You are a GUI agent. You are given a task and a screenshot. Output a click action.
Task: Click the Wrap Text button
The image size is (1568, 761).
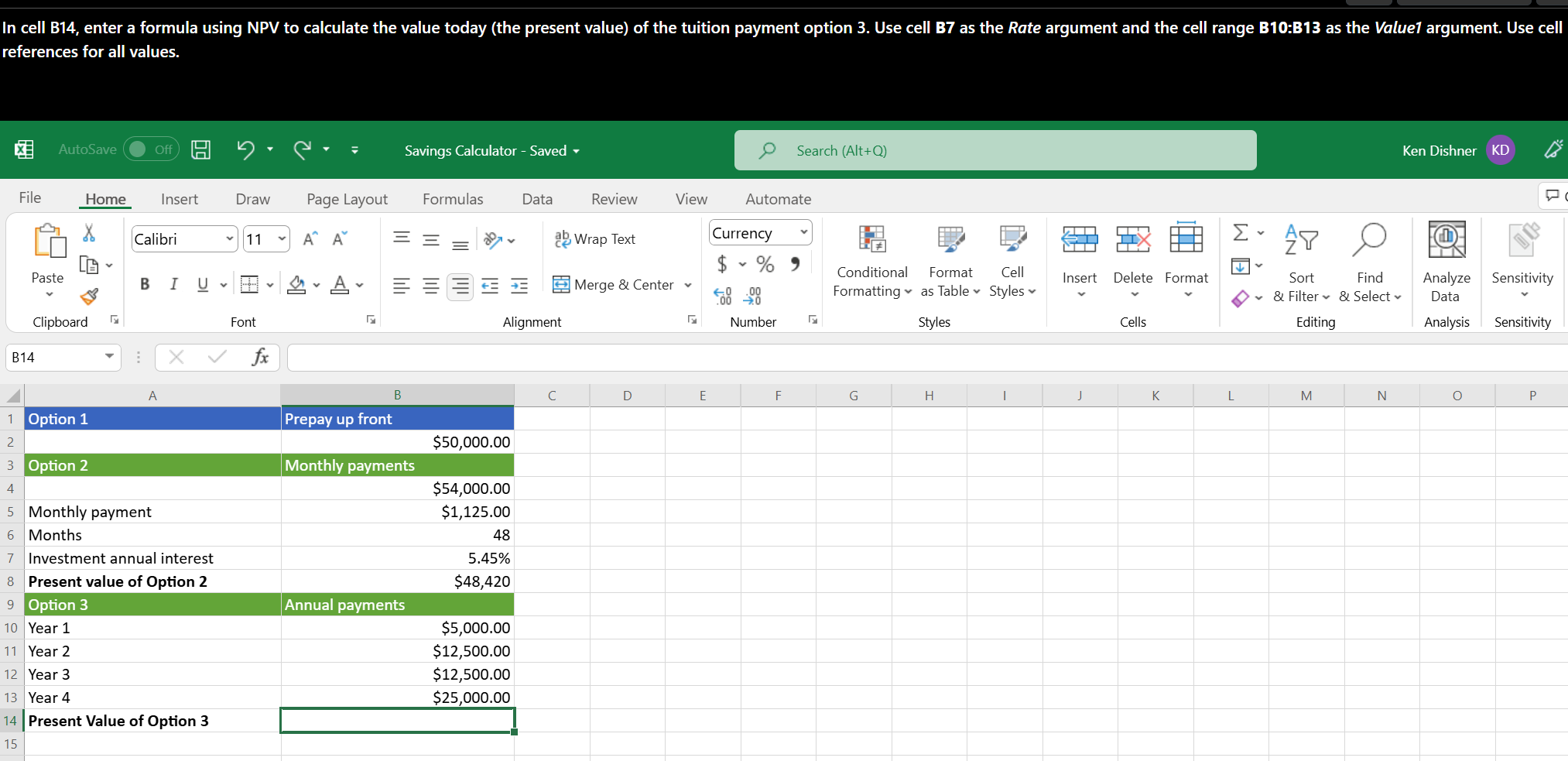[594, 239]
